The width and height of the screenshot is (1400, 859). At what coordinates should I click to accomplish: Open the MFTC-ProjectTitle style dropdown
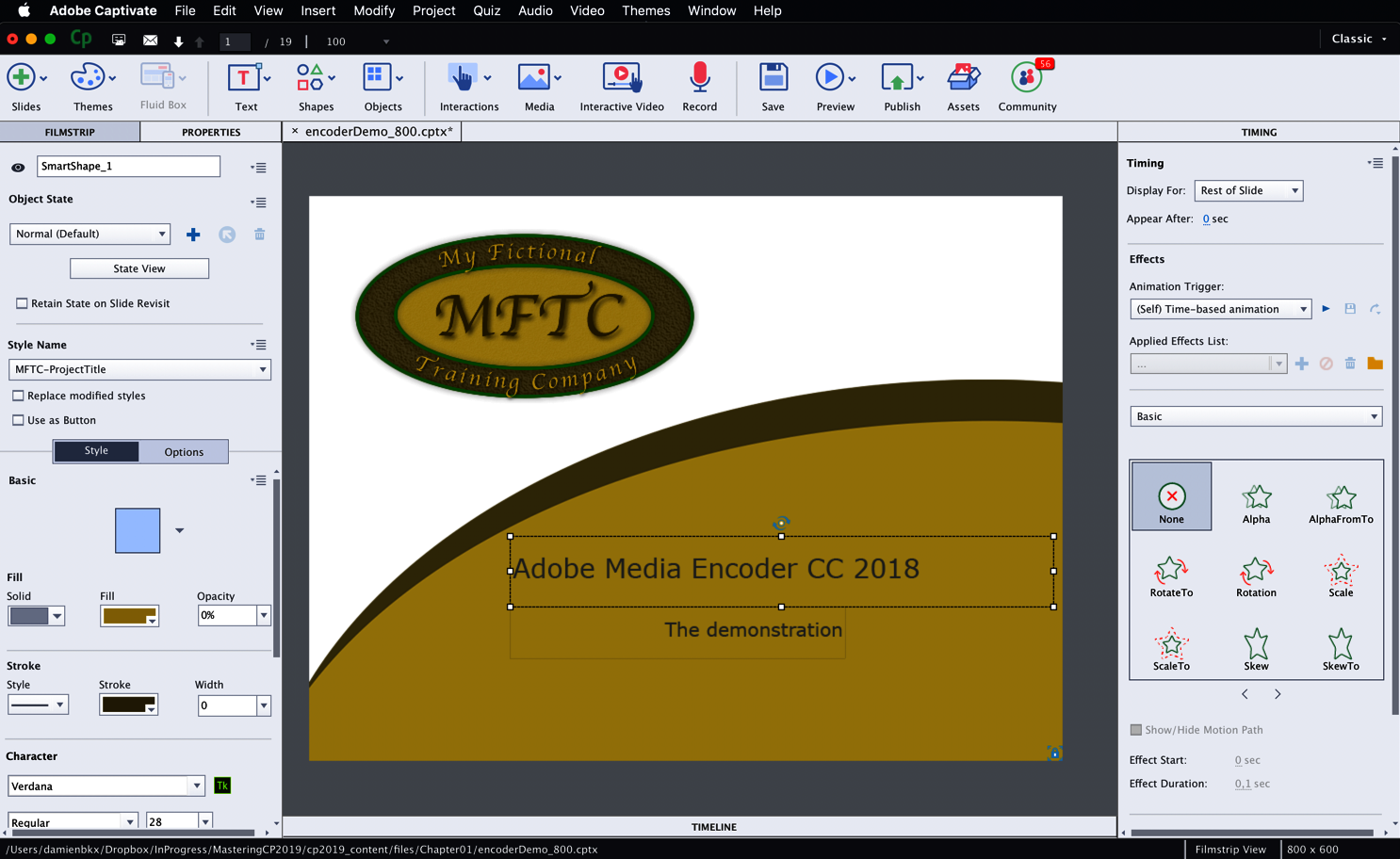(139, 369)
